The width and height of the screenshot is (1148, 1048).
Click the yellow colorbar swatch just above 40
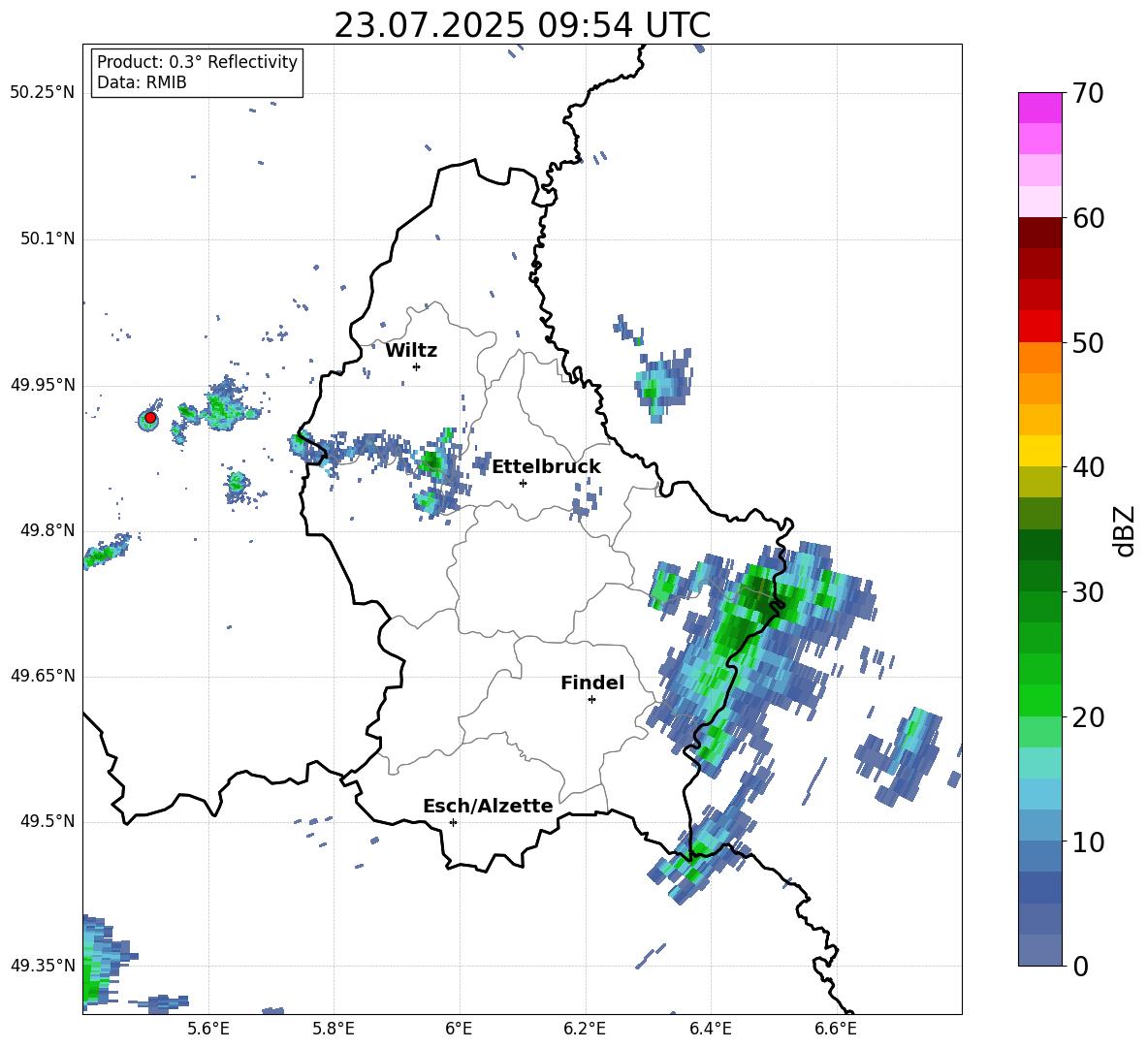point(1039,451)
